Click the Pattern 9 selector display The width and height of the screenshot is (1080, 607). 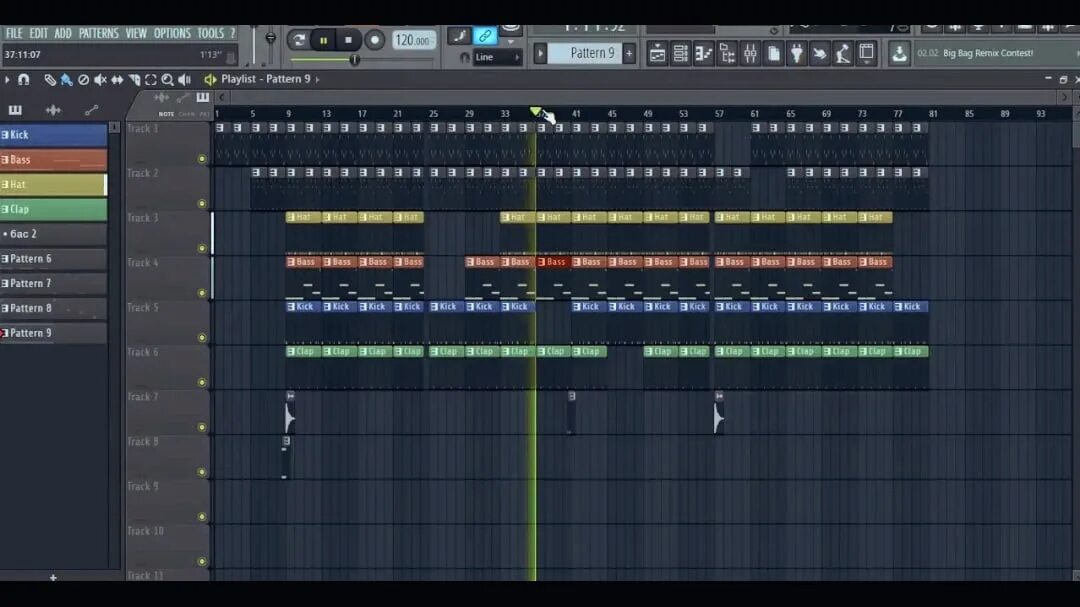[x=585, y=53]
